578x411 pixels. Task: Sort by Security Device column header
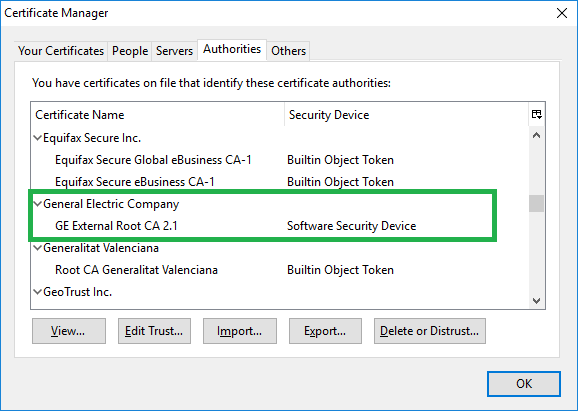click(x=407, y=115)
